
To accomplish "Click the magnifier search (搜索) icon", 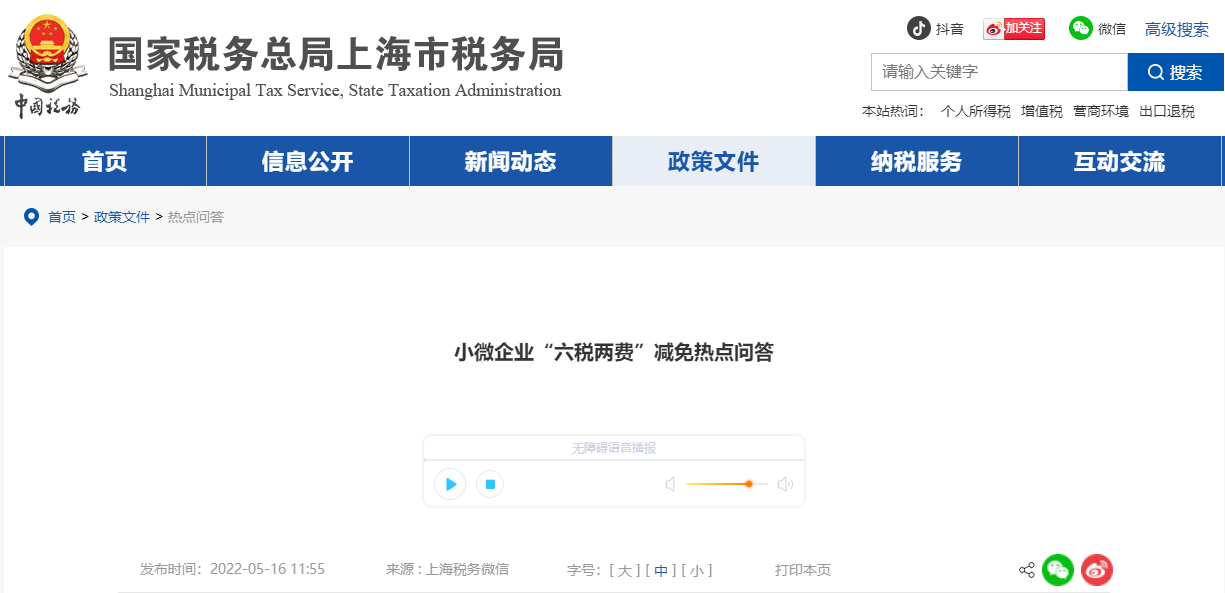I will [x=1157, y=71].
